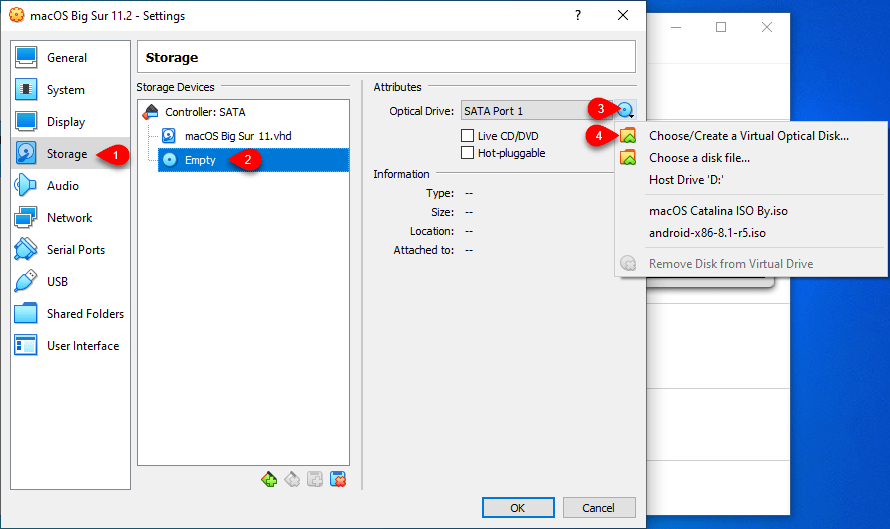Image resolution: width=890 pixels, height=529 pixels.
Task: Select Host Drive 'D:' menu entry
Action: pyautogui.click(x=751, y=179)
